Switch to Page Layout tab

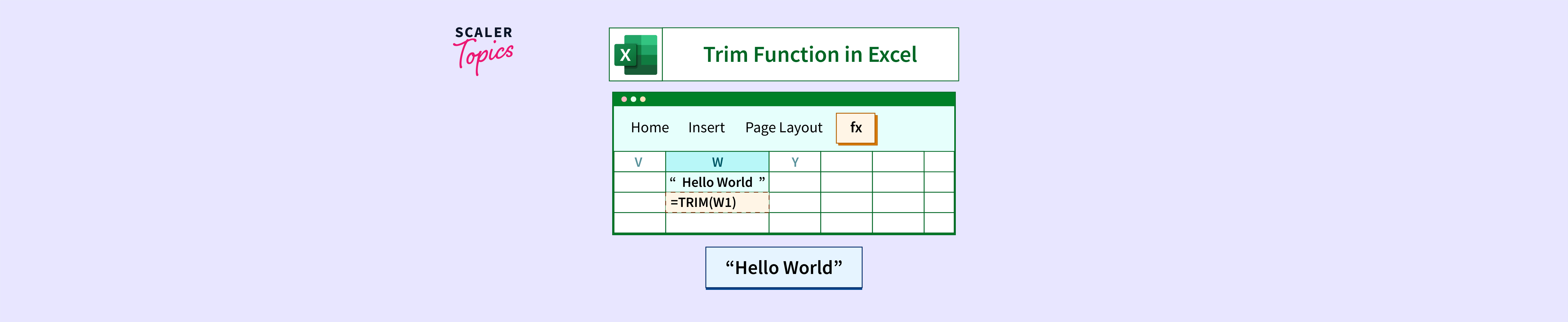783,128
